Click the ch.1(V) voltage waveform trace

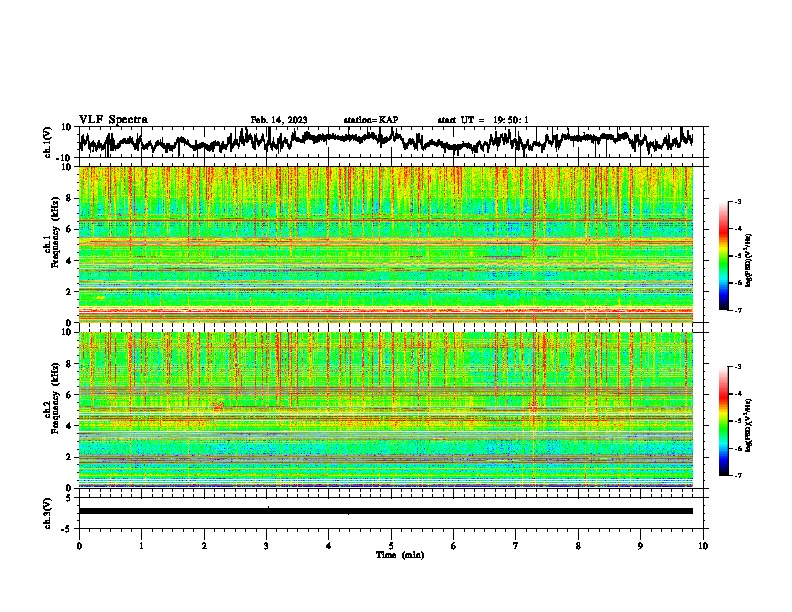(386, 141)
